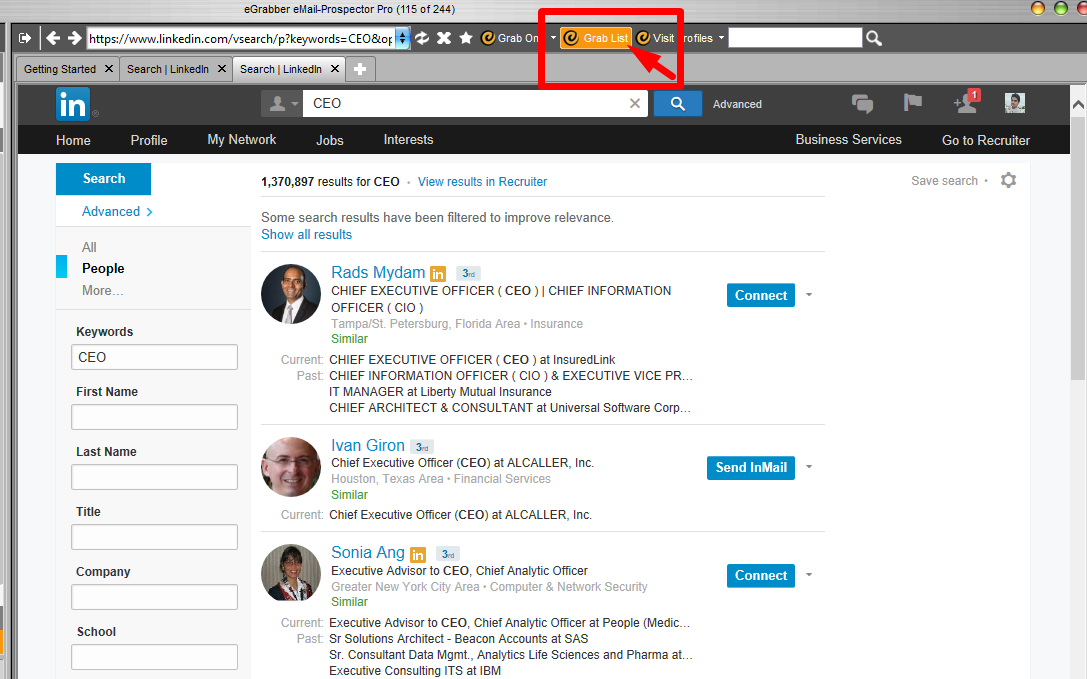Click the Grab List toolbar button
Image resolution: width=1087 pixels, height=679 pixels.
point(596,38)
